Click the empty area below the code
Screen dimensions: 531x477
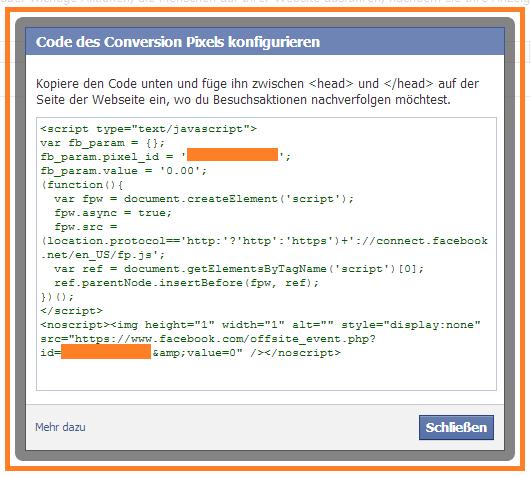coord(266,374)
